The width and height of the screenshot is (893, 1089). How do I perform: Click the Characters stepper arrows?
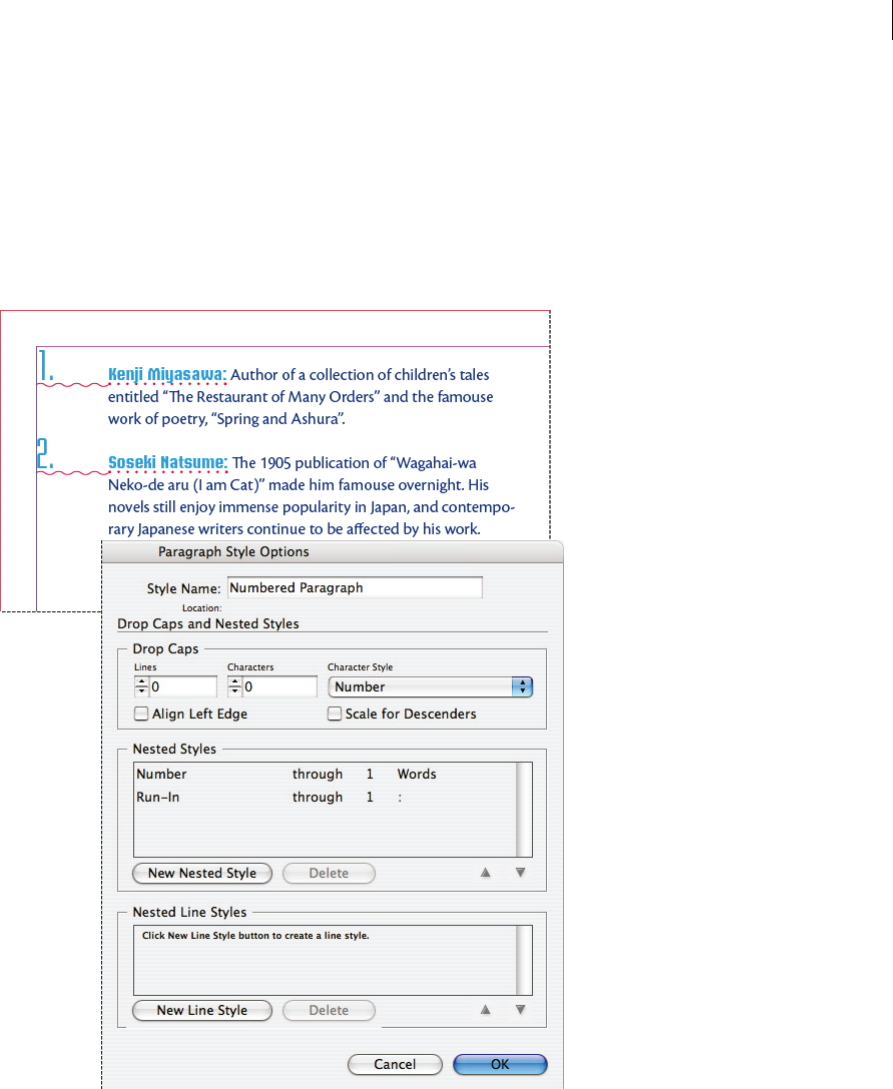[x=235, y=687]
